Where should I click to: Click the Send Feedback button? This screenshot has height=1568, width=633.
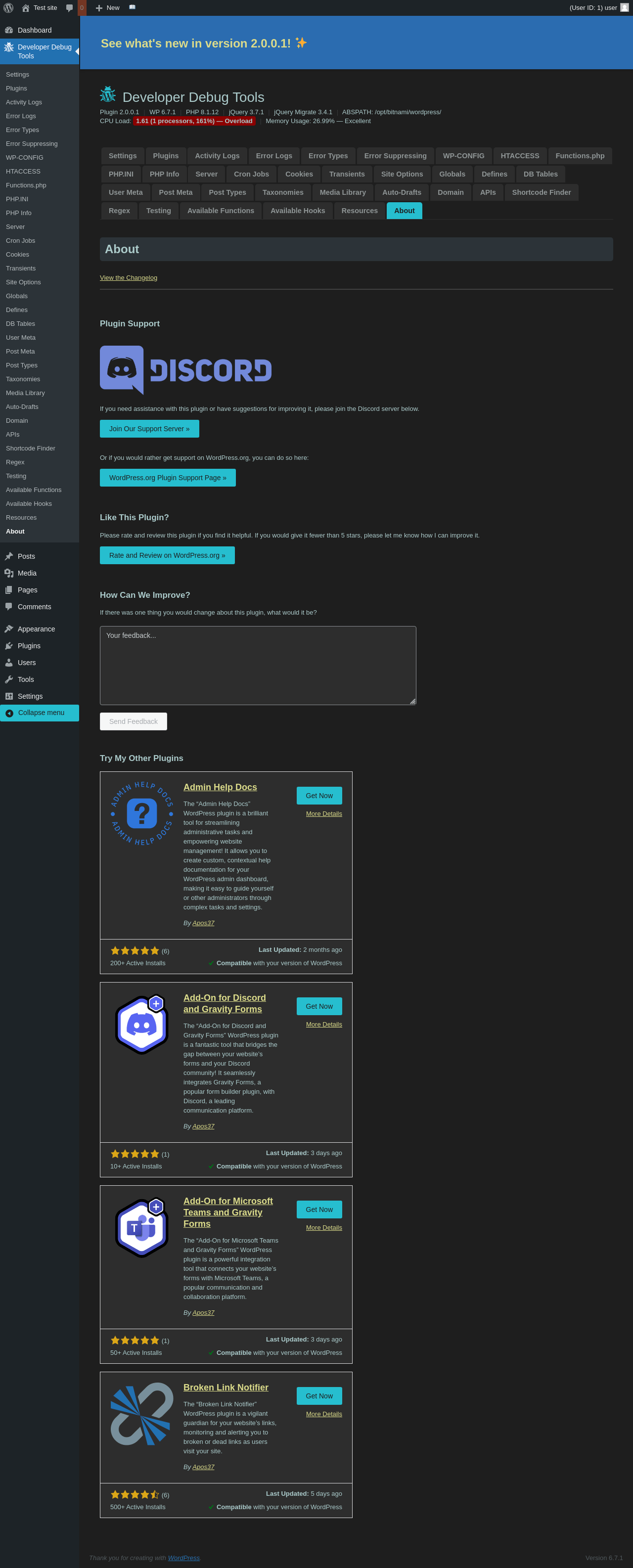point(134,721)
